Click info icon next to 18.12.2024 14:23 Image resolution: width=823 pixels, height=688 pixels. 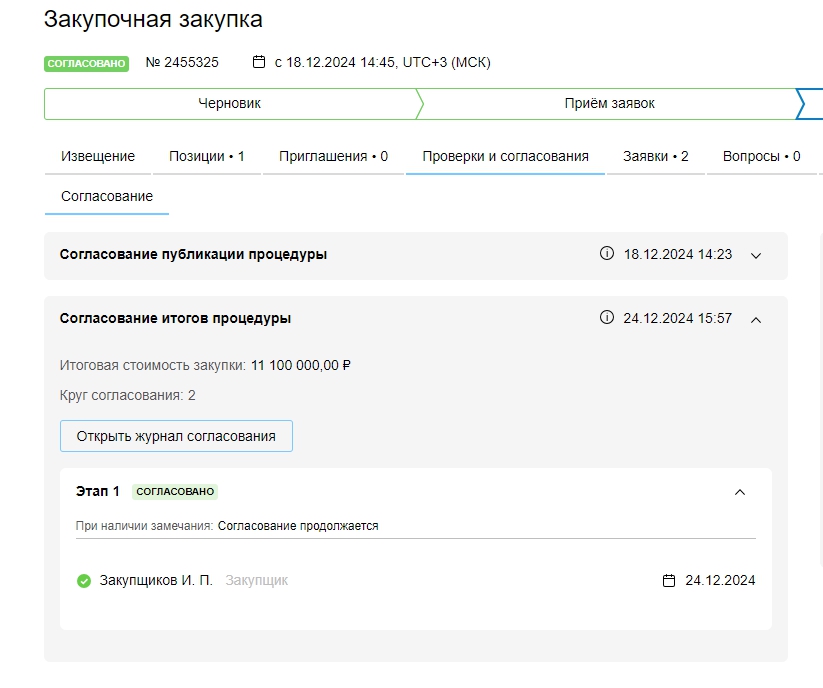[x=606, y=254]
